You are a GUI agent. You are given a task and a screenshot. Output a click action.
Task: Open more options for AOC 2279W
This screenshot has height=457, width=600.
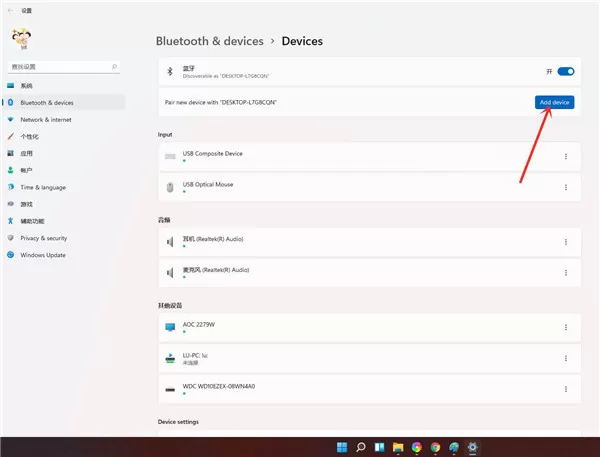click(566, 327)
